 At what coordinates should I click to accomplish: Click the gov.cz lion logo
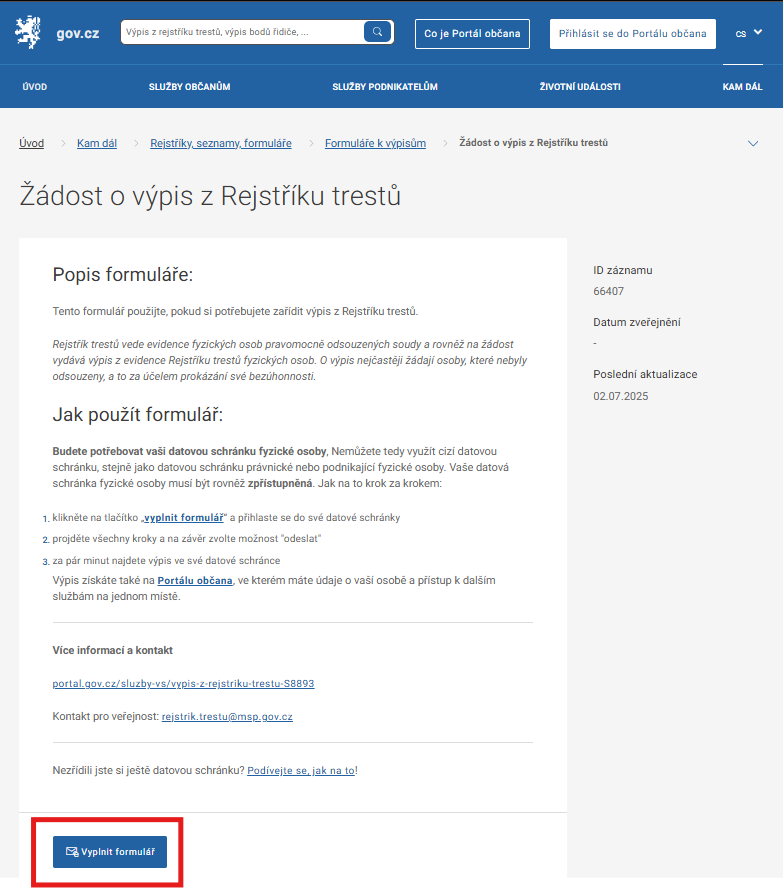28,33
